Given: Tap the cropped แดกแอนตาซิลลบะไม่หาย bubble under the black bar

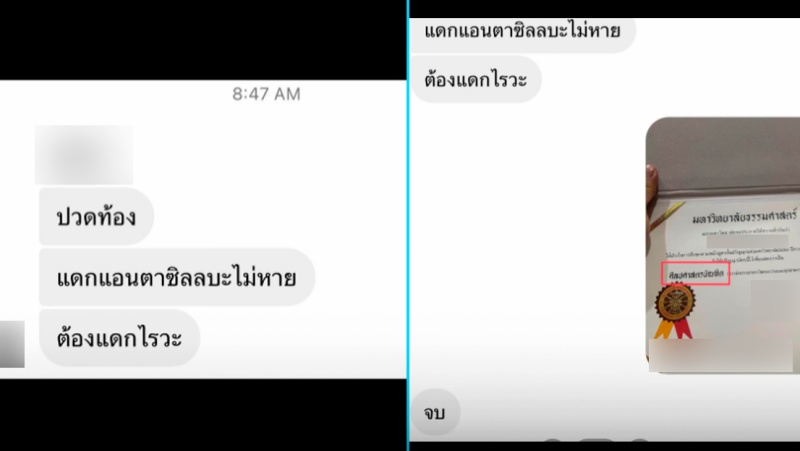Looking at the screenshot, I should (x=522, y=35).
